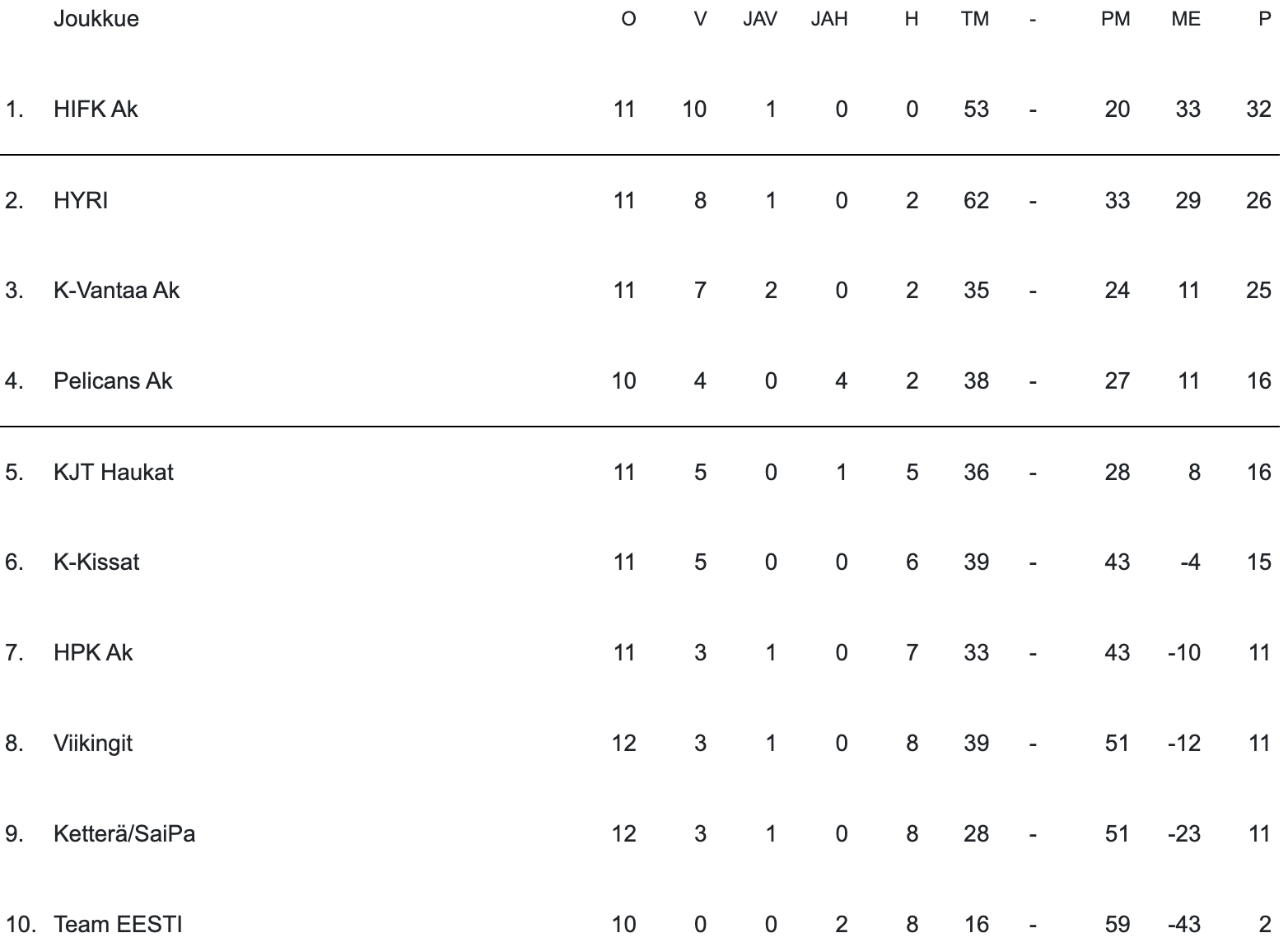Viewport: 1288px width, 947px height.
Task: Click the H losses column header
Action: pyautogui.click(x=911, y=19)
